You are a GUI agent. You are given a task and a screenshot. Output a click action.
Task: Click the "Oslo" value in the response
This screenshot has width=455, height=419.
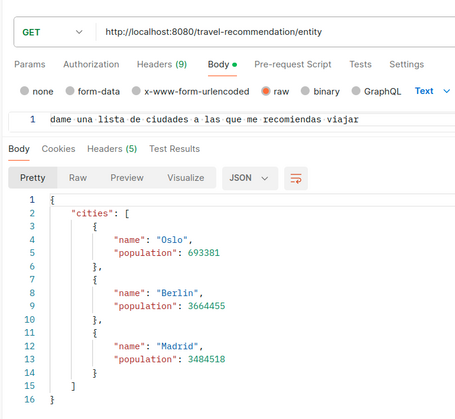[172, 240]
